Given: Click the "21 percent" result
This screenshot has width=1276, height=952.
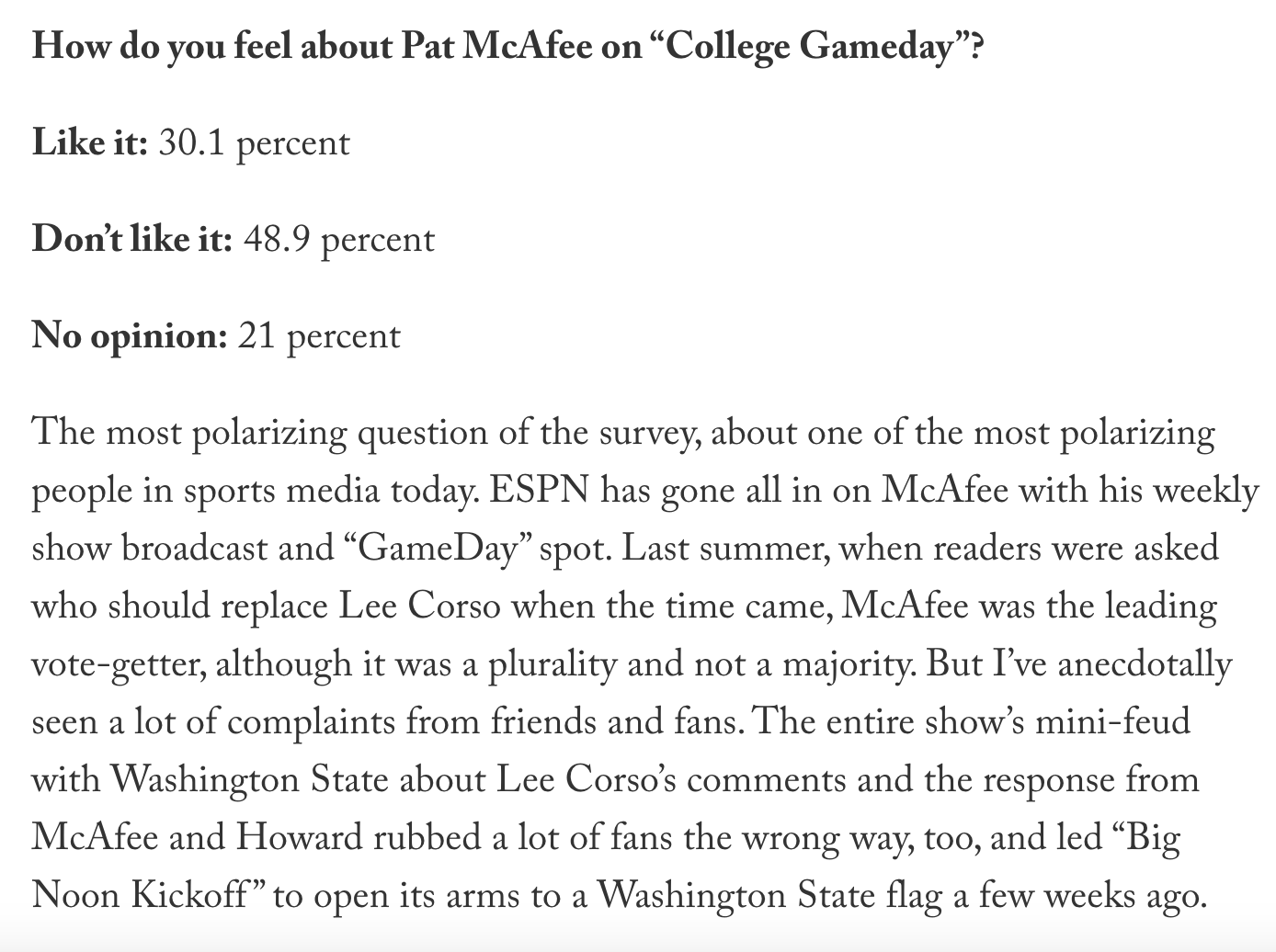Looking at the screenshot, I should (319, 335).
